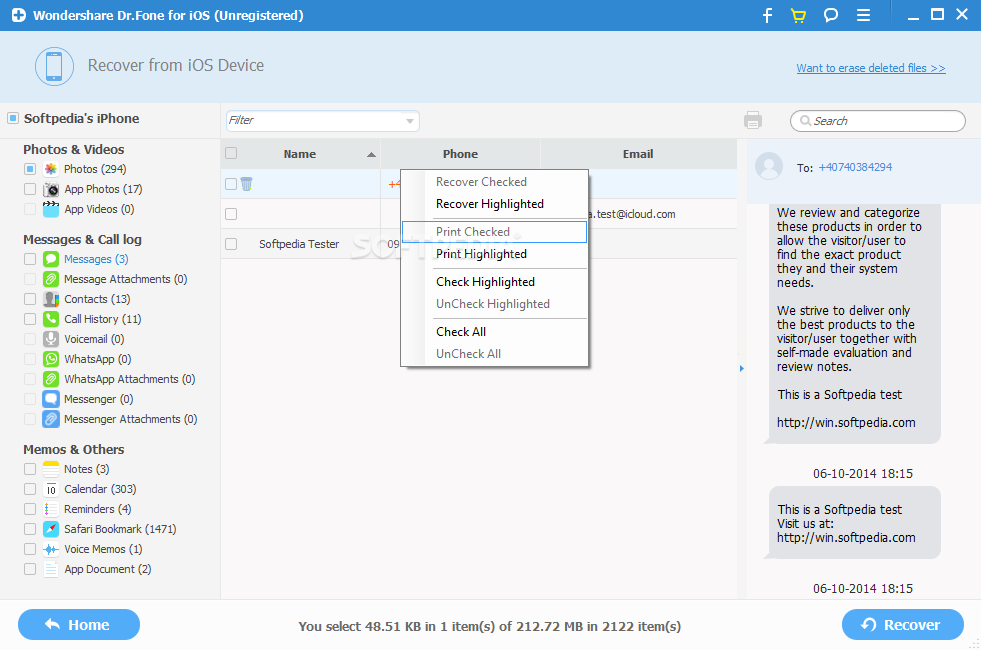
Task: Check the Contacts (13) checkbox
Action: pyautogui.click(x=30, y=299)
